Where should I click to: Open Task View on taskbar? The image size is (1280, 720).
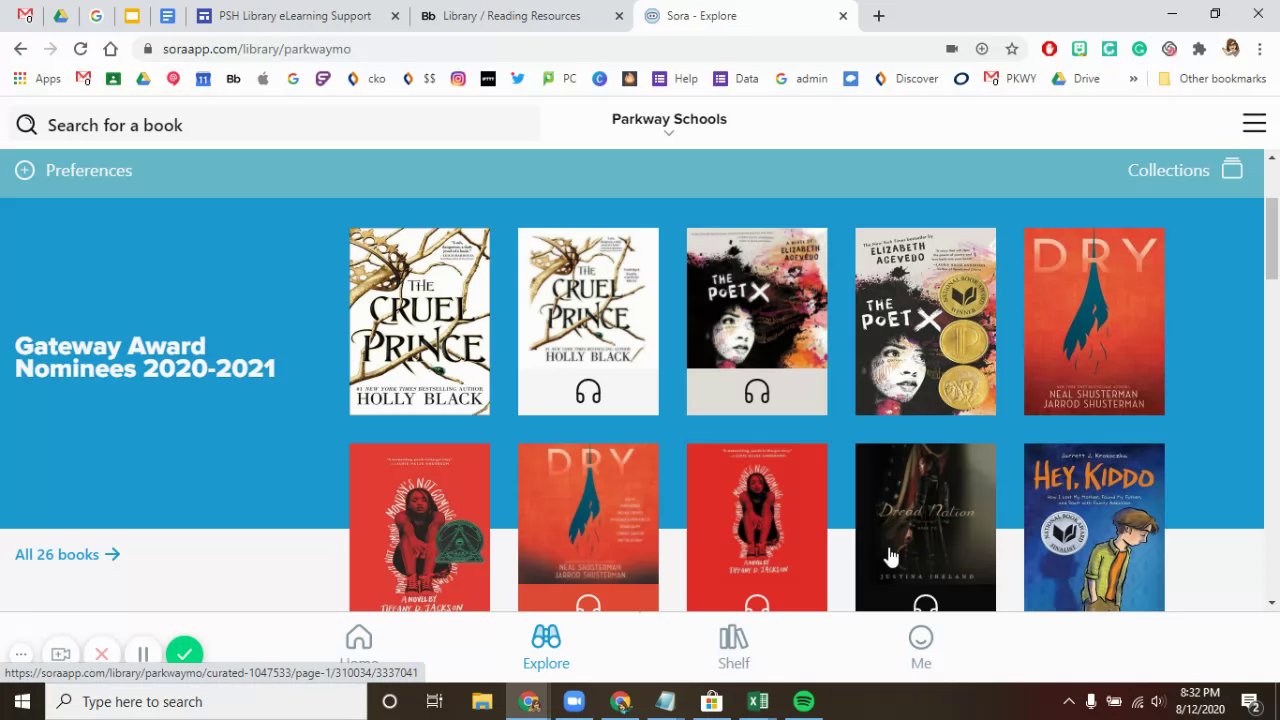tap(434, 701)
